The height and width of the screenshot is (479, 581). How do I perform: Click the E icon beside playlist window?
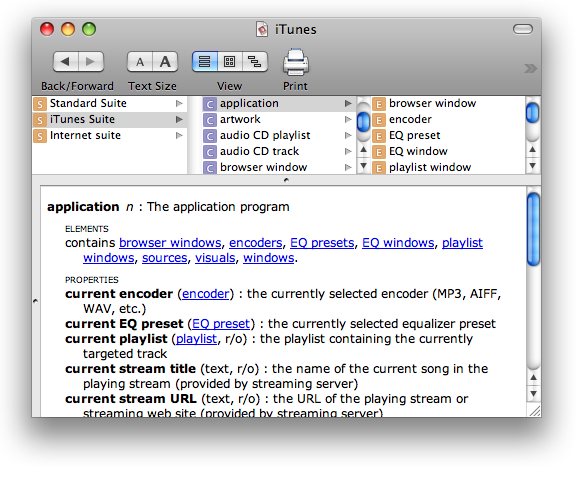(x=379, y=167)
